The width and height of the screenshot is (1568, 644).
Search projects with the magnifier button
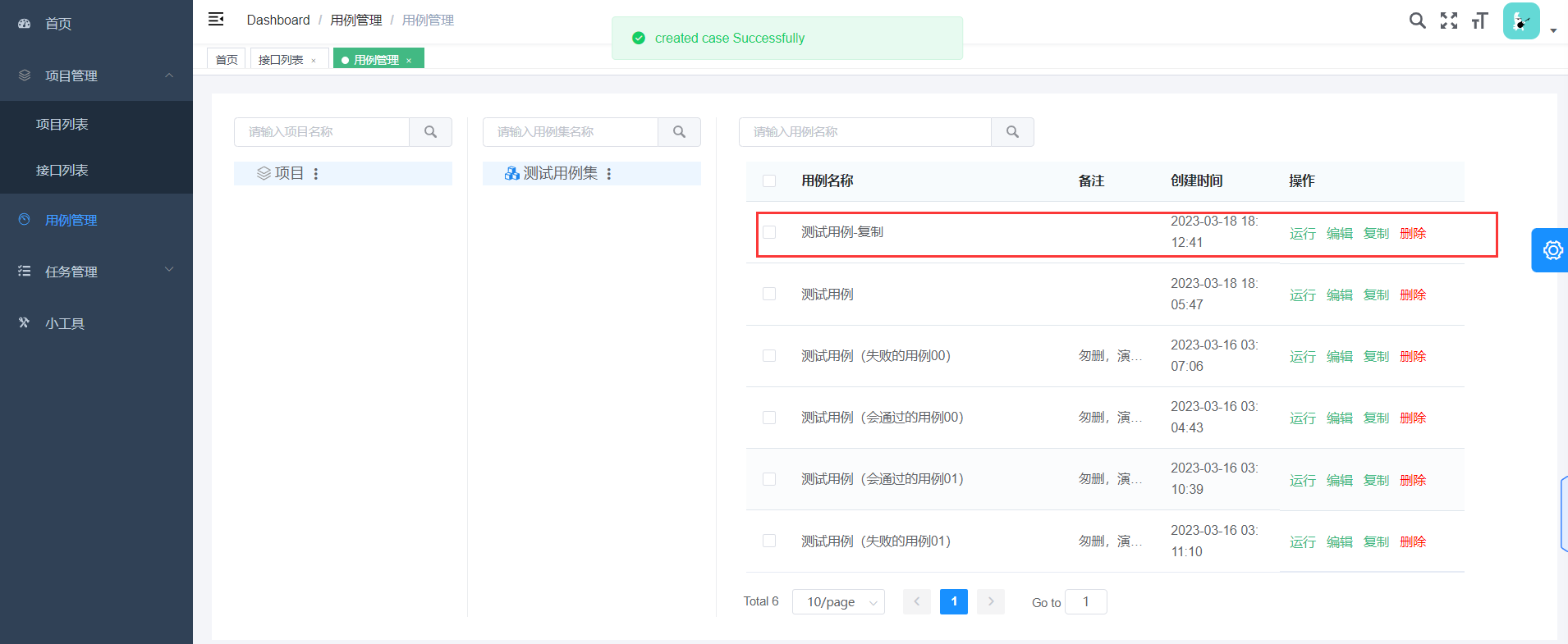(430, 132)
